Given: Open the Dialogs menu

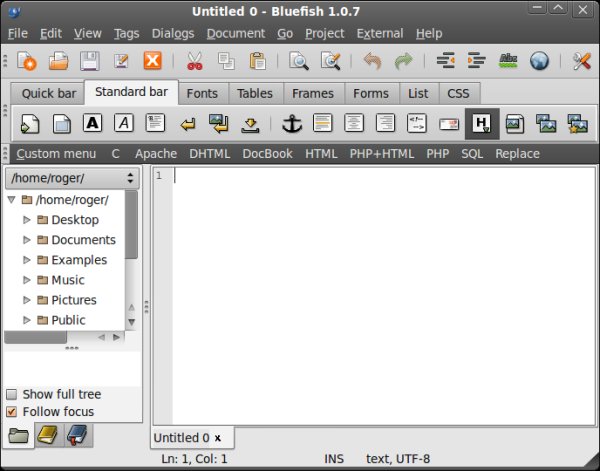Looking at the screenshot, I should point(173,34).
